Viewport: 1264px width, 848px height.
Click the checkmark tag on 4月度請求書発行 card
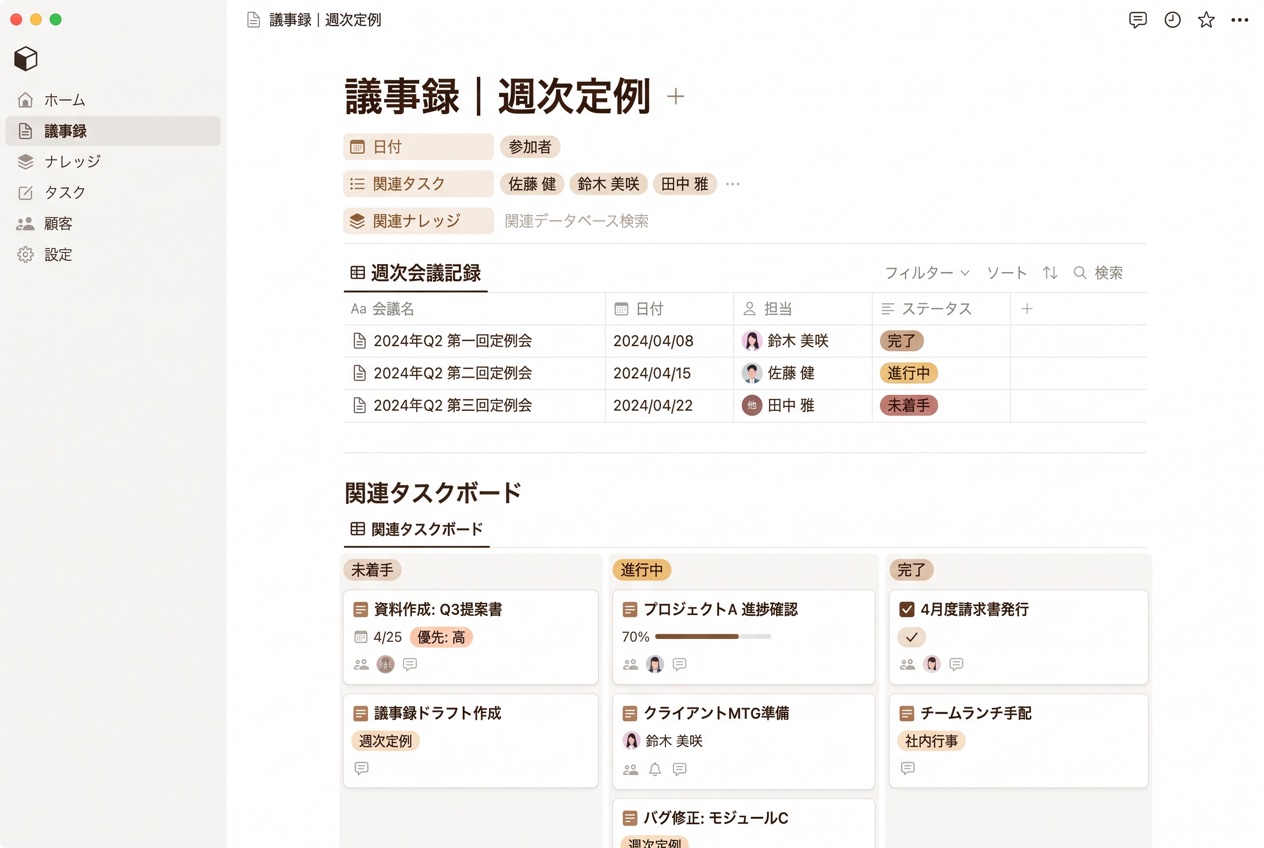tap(911, 637)
